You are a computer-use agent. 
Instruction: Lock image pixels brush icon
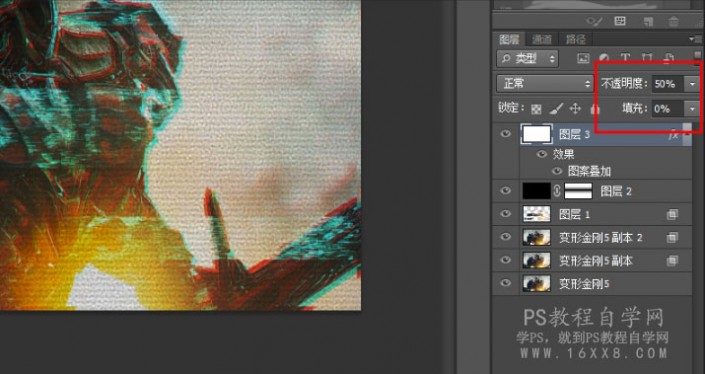click(x=556, y=109)
